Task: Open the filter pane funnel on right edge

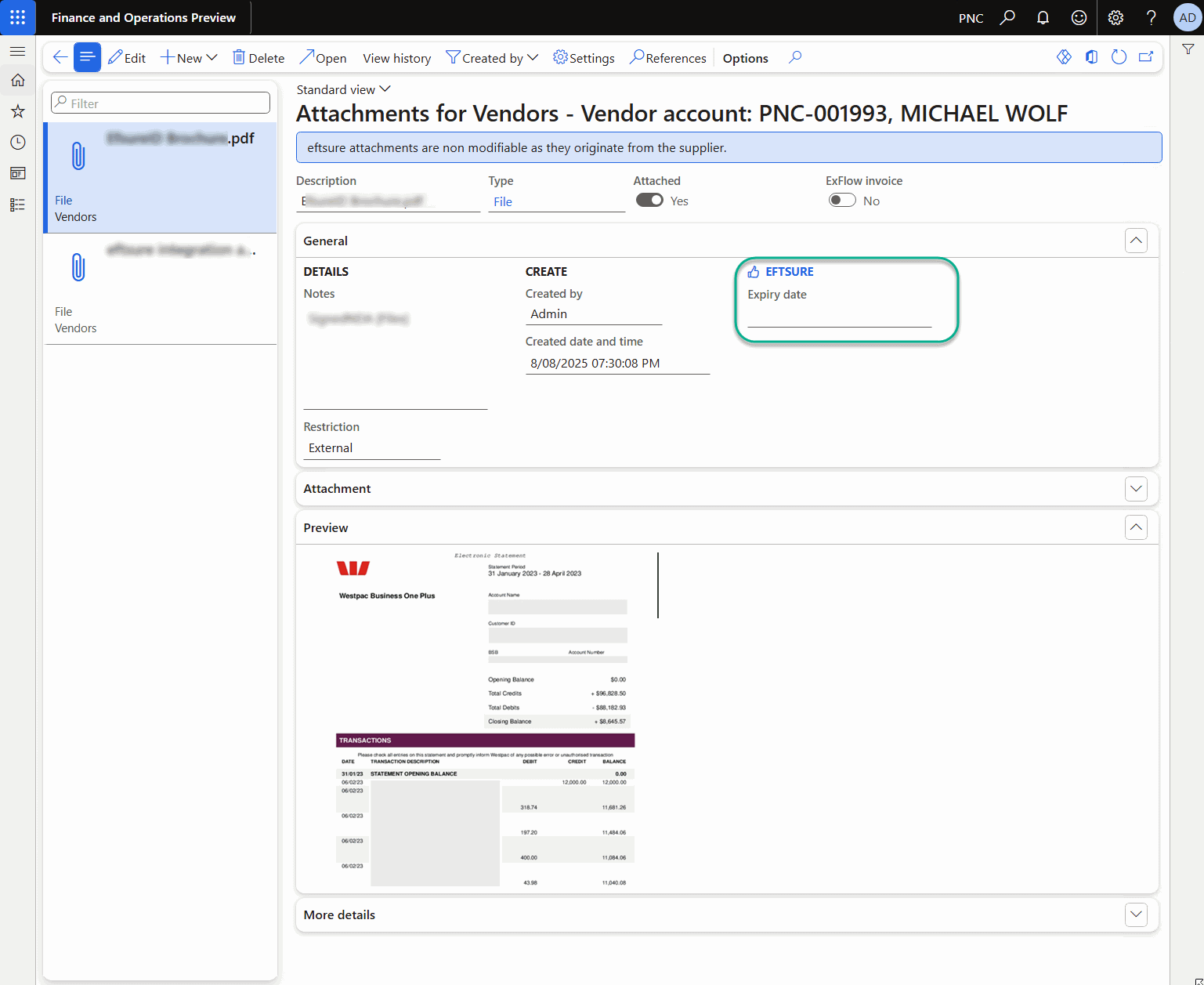Action: tap(1188, 49)
